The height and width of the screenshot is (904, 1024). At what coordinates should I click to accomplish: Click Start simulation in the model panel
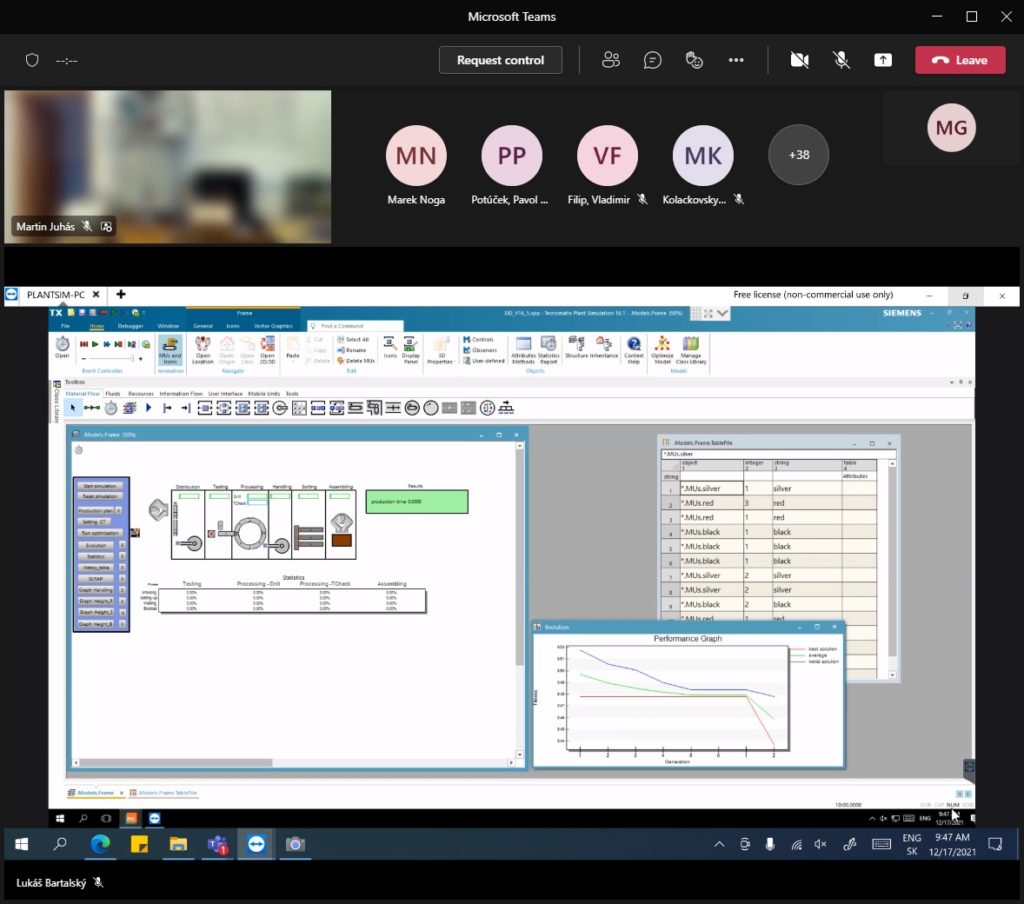(100, 486)
